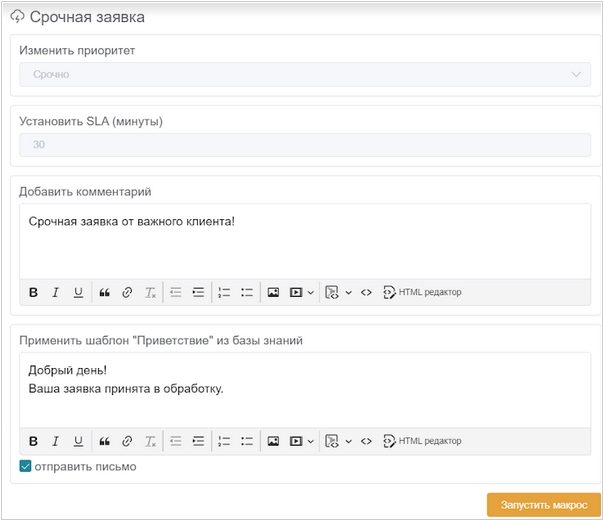Screen dimensions: 603x520
Task: Insert blockquote in greeting template editor
Action: pos(104,441)
